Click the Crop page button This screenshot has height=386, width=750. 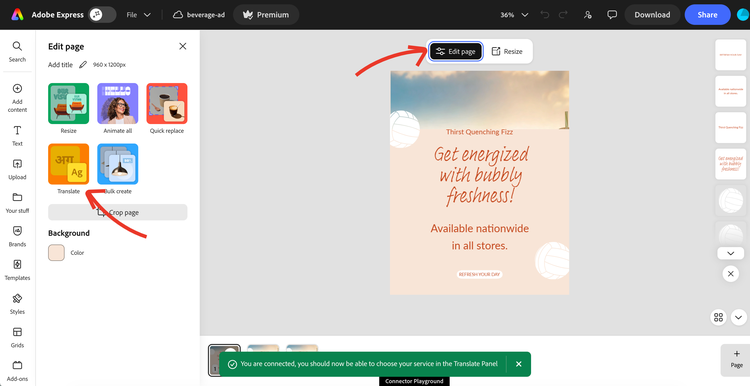pos(118,212)
